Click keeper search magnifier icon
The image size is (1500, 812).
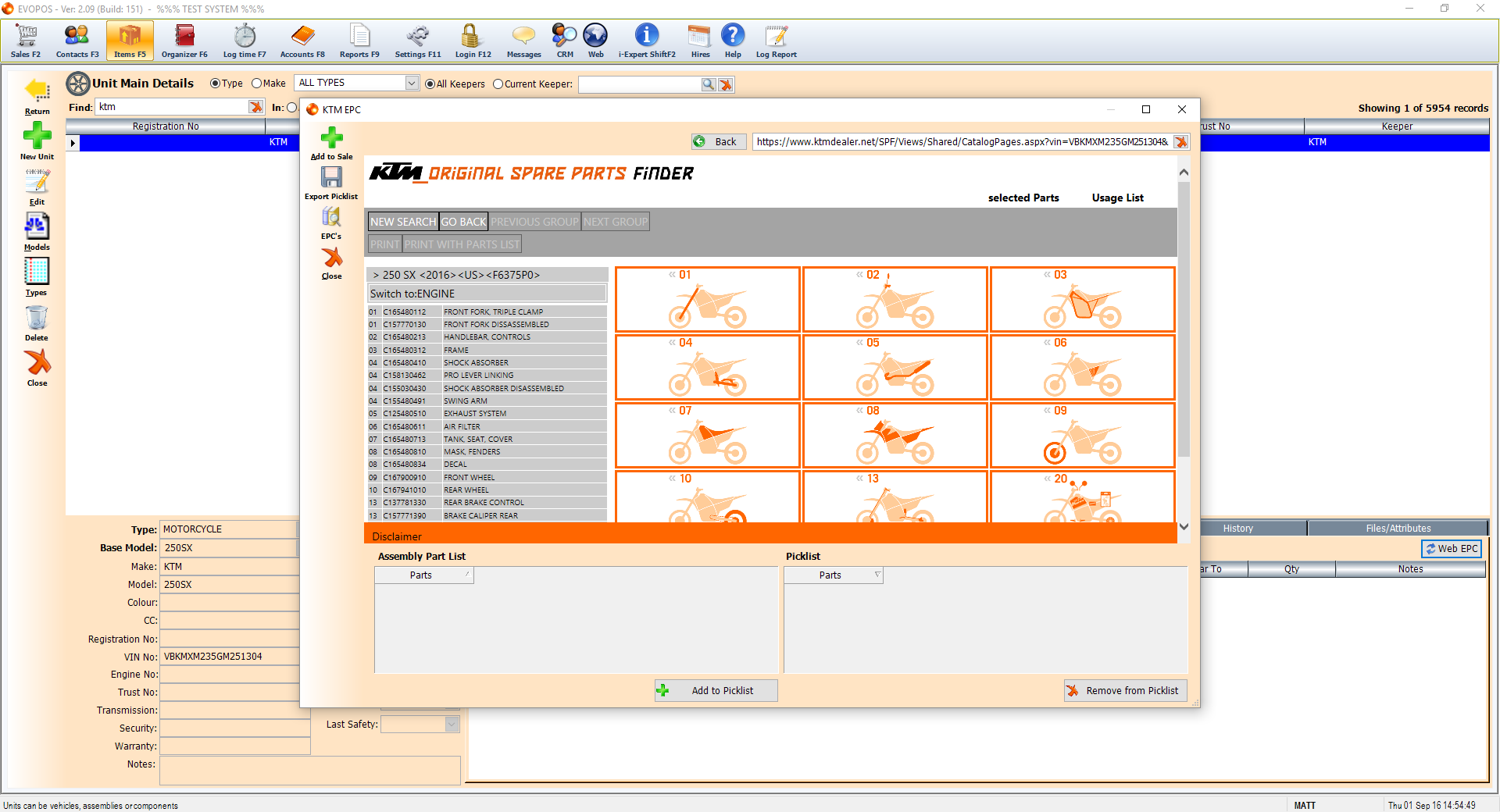click(x=708, y=84)
